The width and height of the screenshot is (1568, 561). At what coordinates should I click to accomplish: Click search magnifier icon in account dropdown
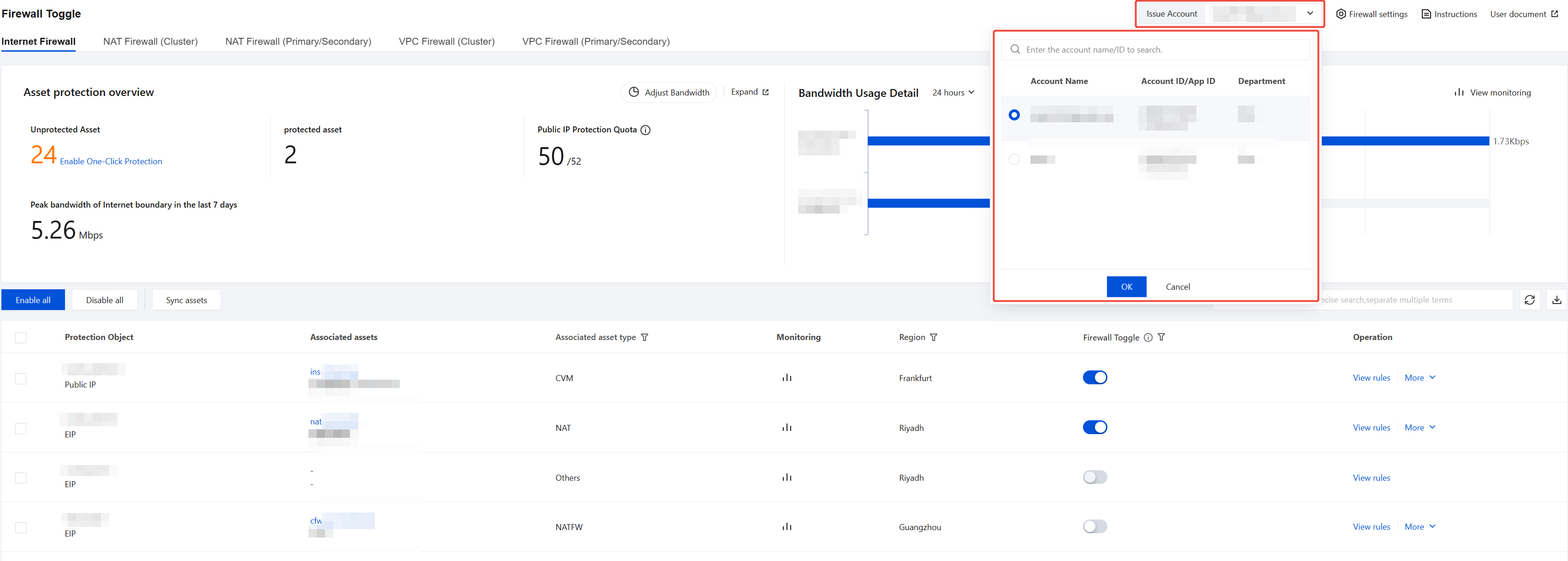1015,49
